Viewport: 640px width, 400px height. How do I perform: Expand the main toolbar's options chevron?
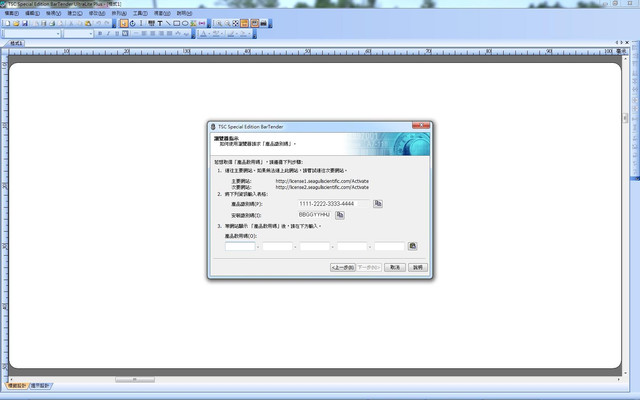[114, 24]
